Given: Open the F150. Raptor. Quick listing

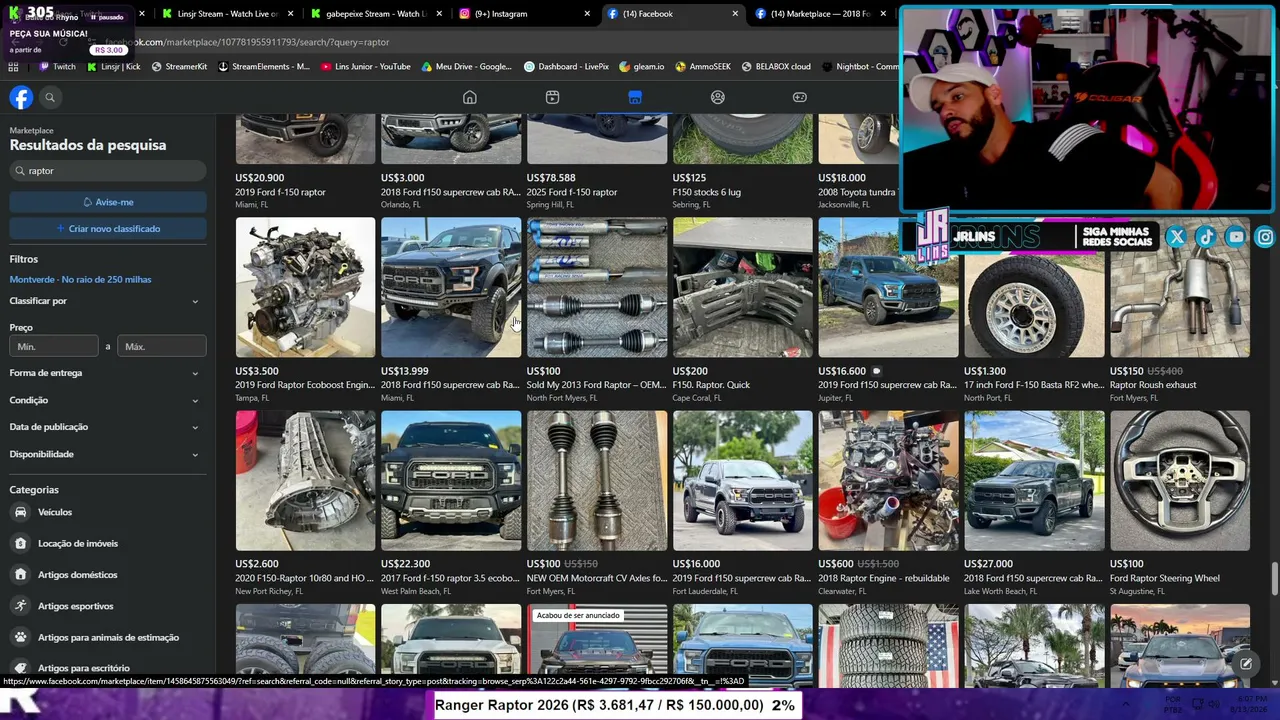Looking at the screenshot, I should point(743,310).
